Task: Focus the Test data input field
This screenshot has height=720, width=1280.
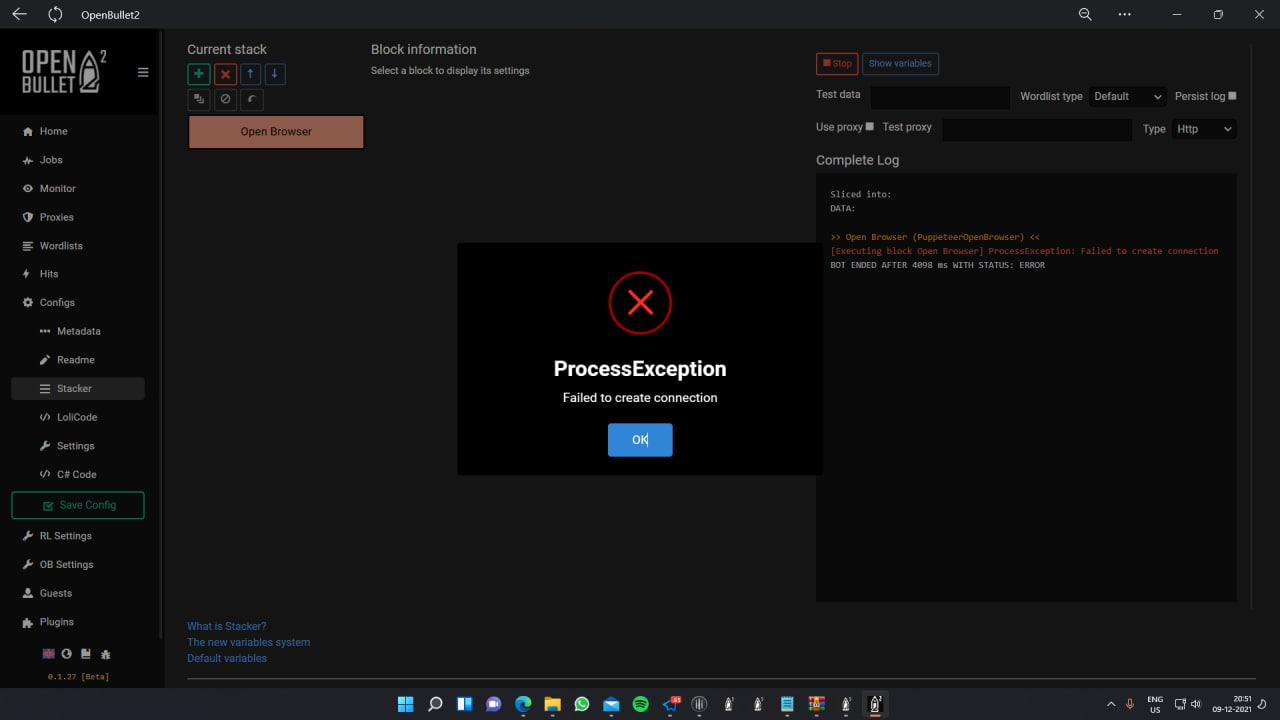Action: pos(938,97)
